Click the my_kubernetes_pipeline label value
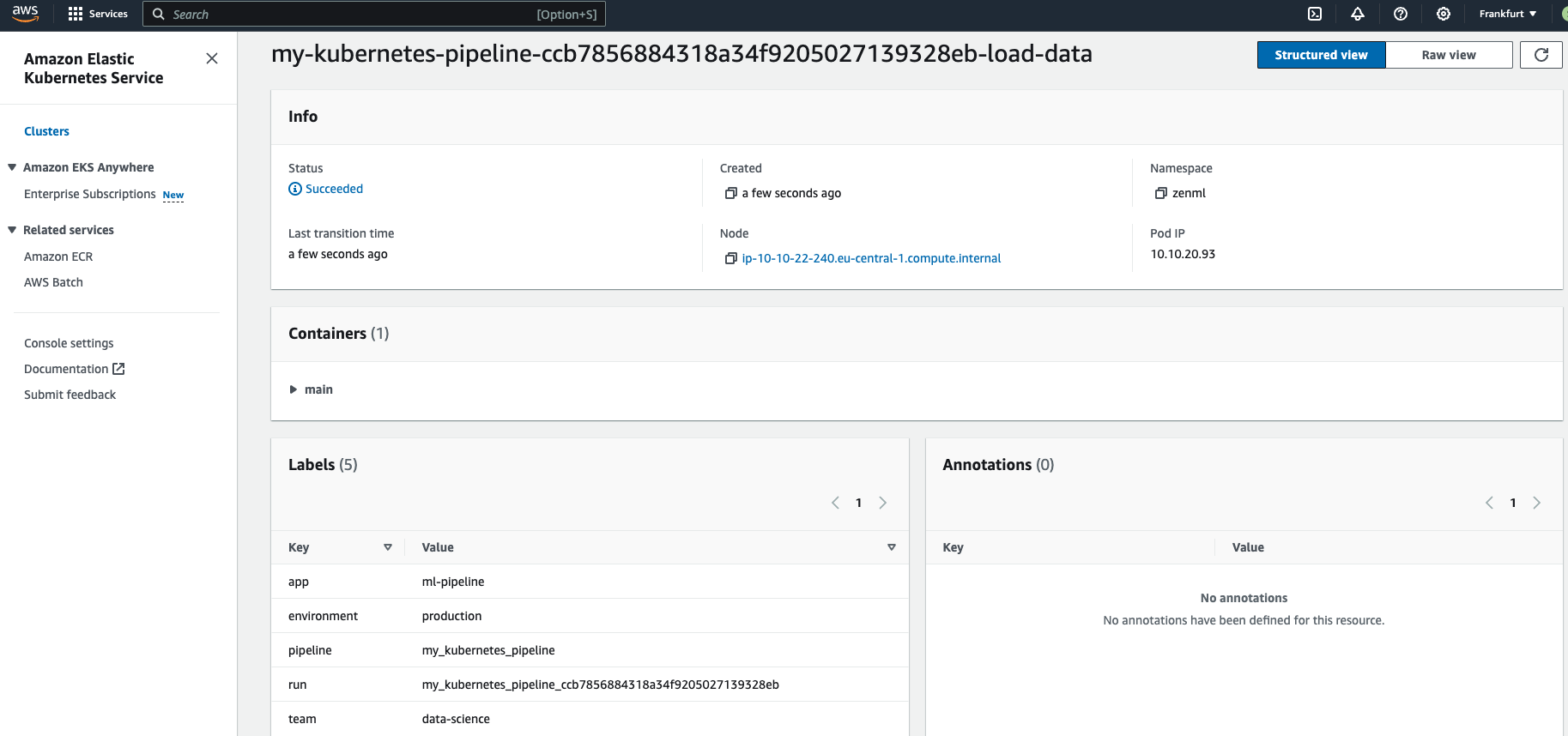The image size is (1568, 736). (x=488, y=650)
